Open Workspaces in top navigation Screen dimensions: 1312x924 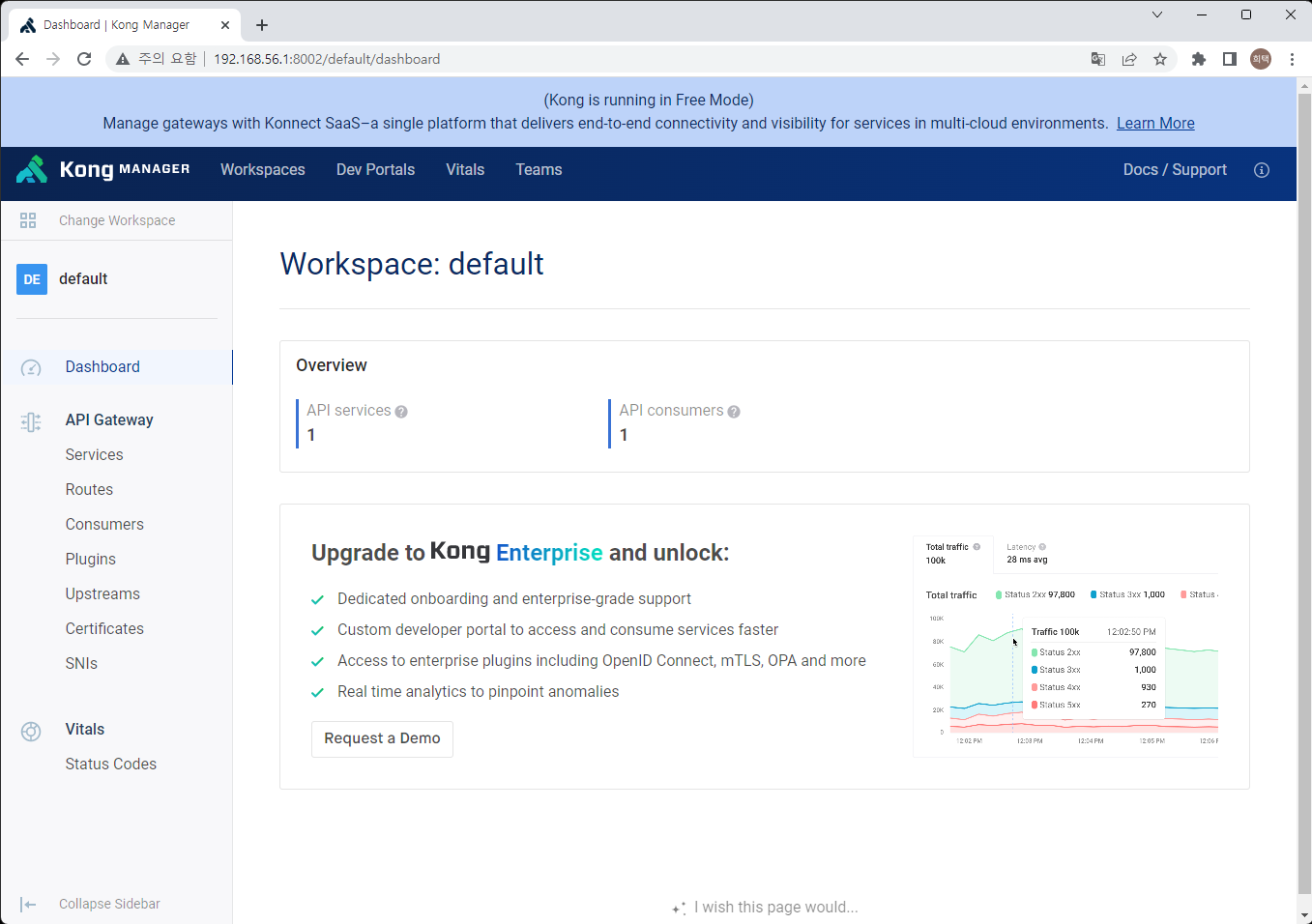263,169
